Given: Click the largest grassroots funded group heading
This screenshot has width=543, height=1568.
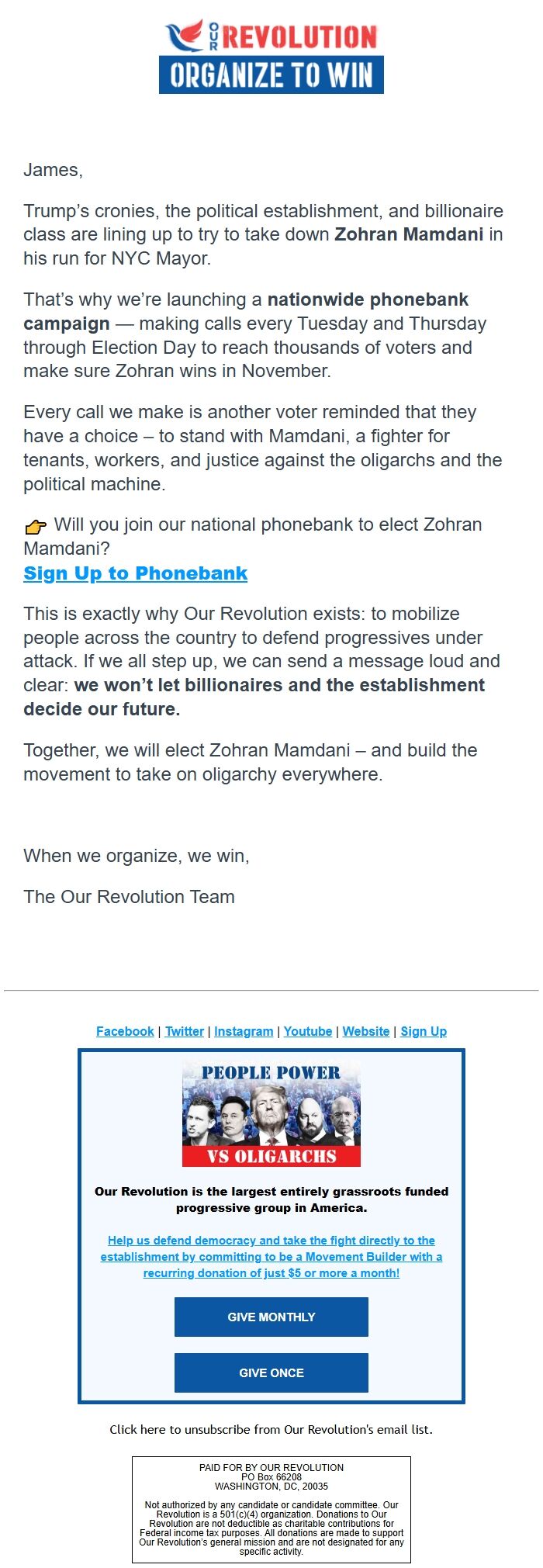Looking at the screenshot, I should click(271, 1199).
